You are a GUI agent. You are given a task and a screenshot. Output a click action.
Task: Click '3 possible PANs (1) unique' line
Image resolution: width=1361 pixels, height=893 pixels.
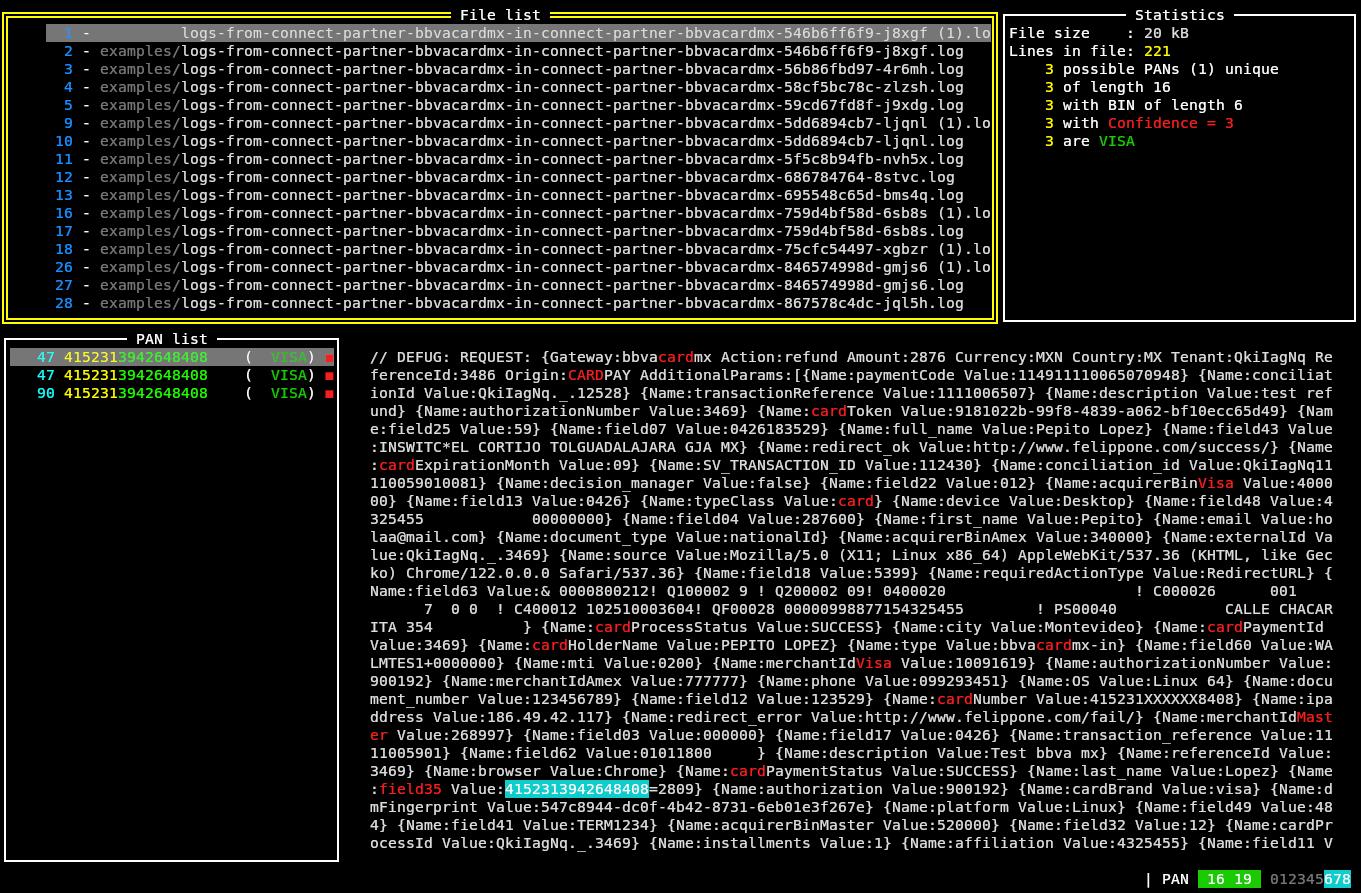pyautogui.click(x=1162, y=69)
